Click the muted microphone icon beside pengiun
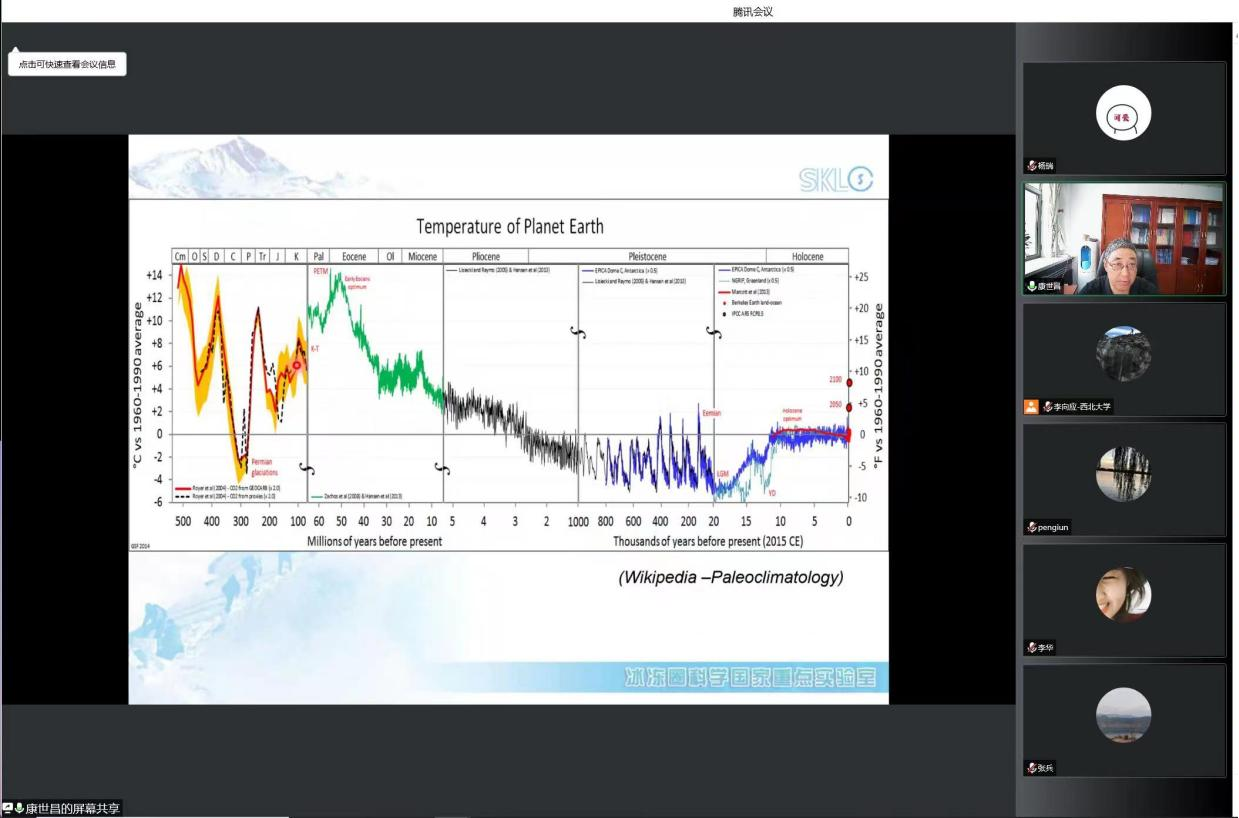 tap(1032, 527)
